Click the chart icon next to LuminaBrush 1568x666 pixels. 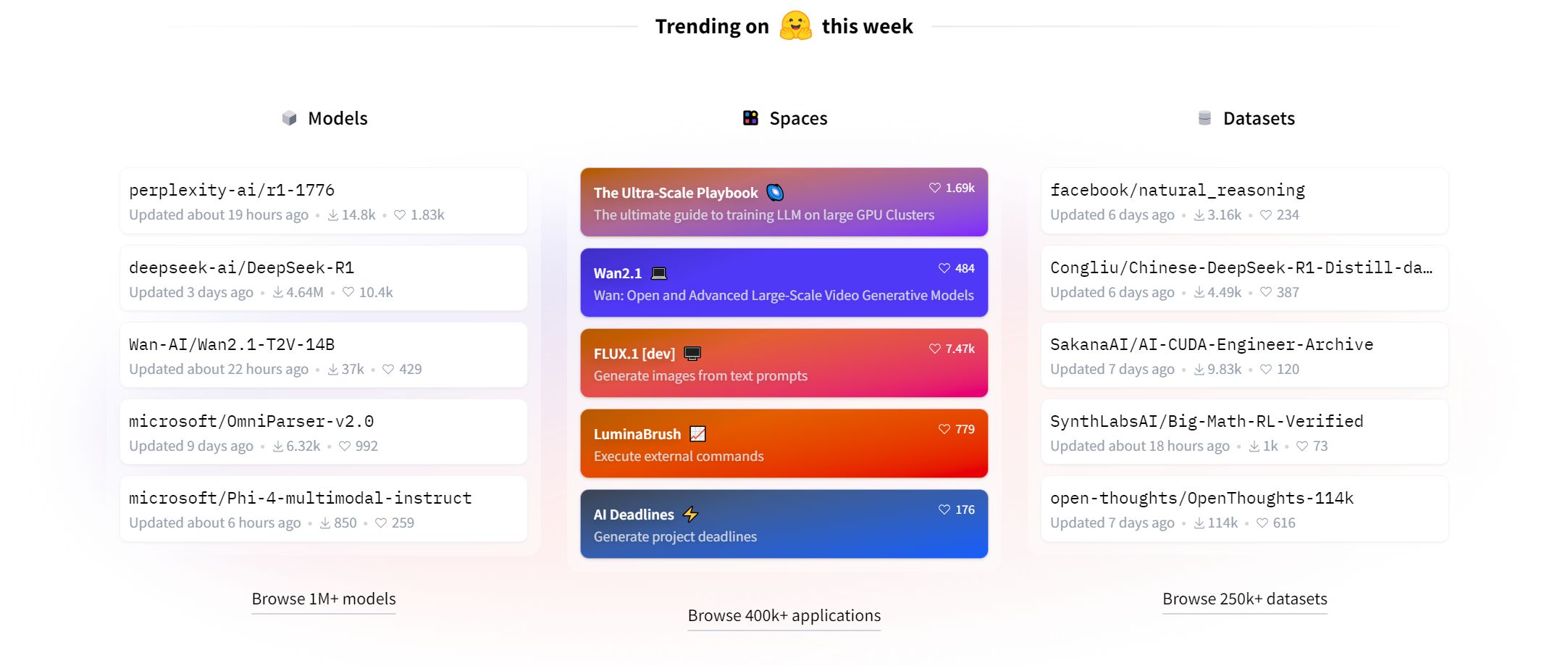(x=697, y=434)
